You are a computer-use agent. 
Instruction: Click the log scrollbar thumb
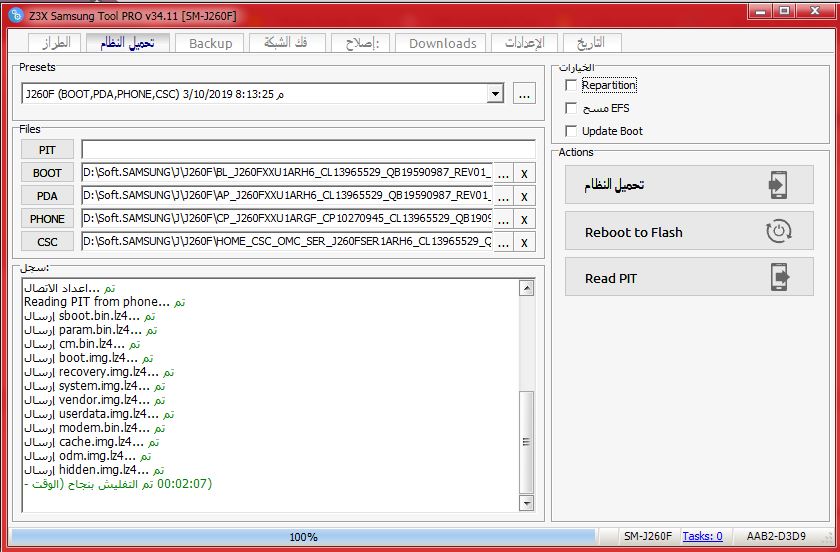point(527,442)
